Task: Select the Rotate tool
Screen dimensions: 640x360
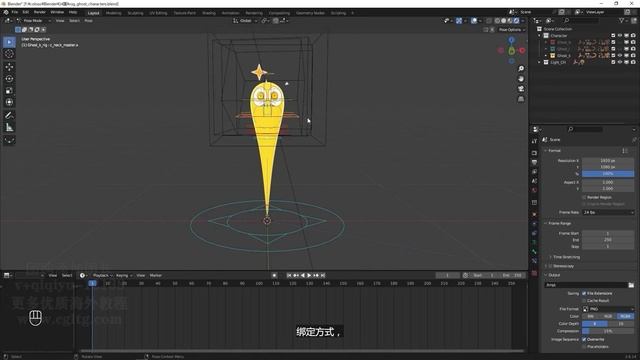Action: click(9, 79)
